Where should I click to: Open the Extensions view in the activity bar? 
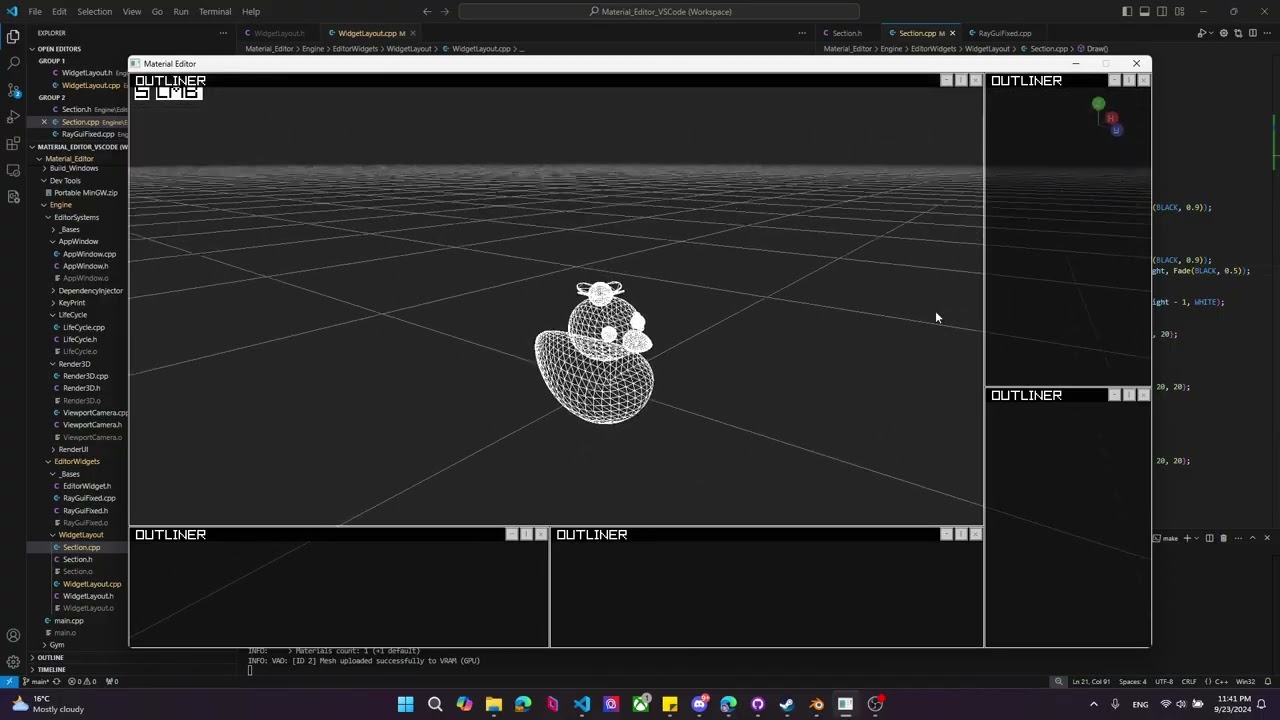[13, 144]
